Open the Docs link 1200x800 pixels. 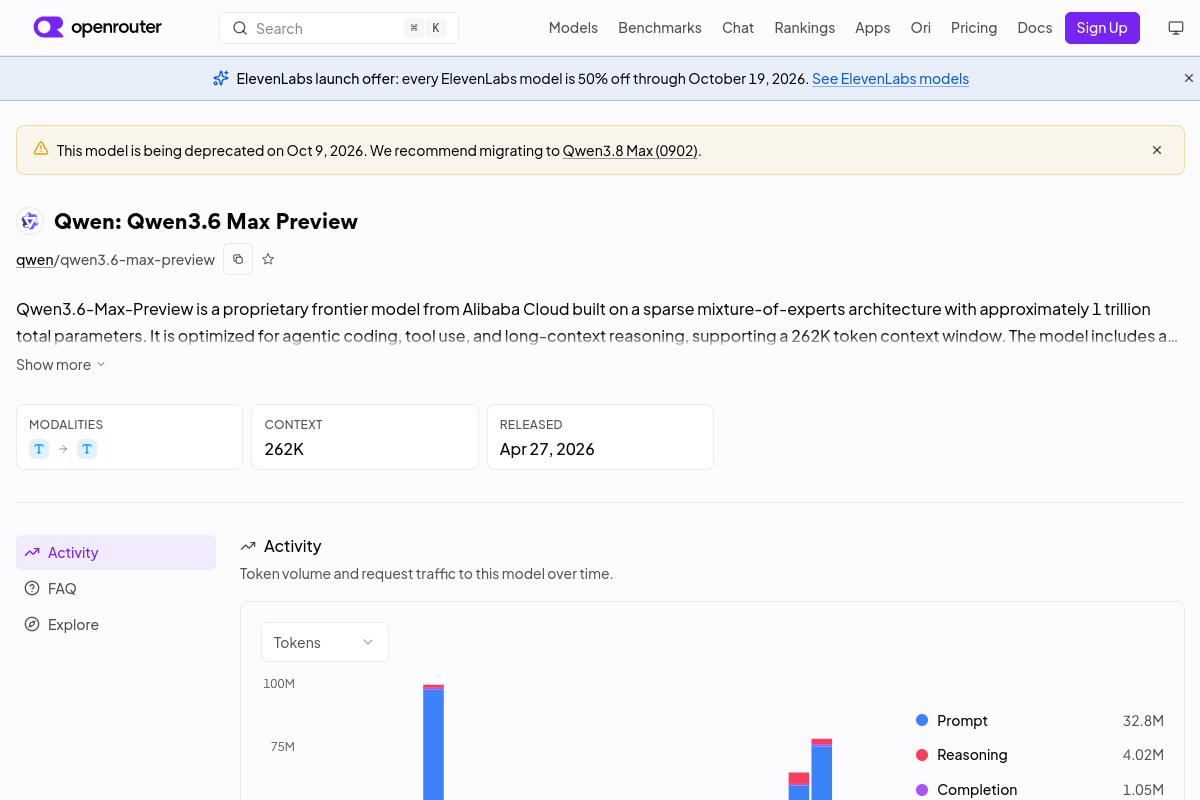(1034, 28)
